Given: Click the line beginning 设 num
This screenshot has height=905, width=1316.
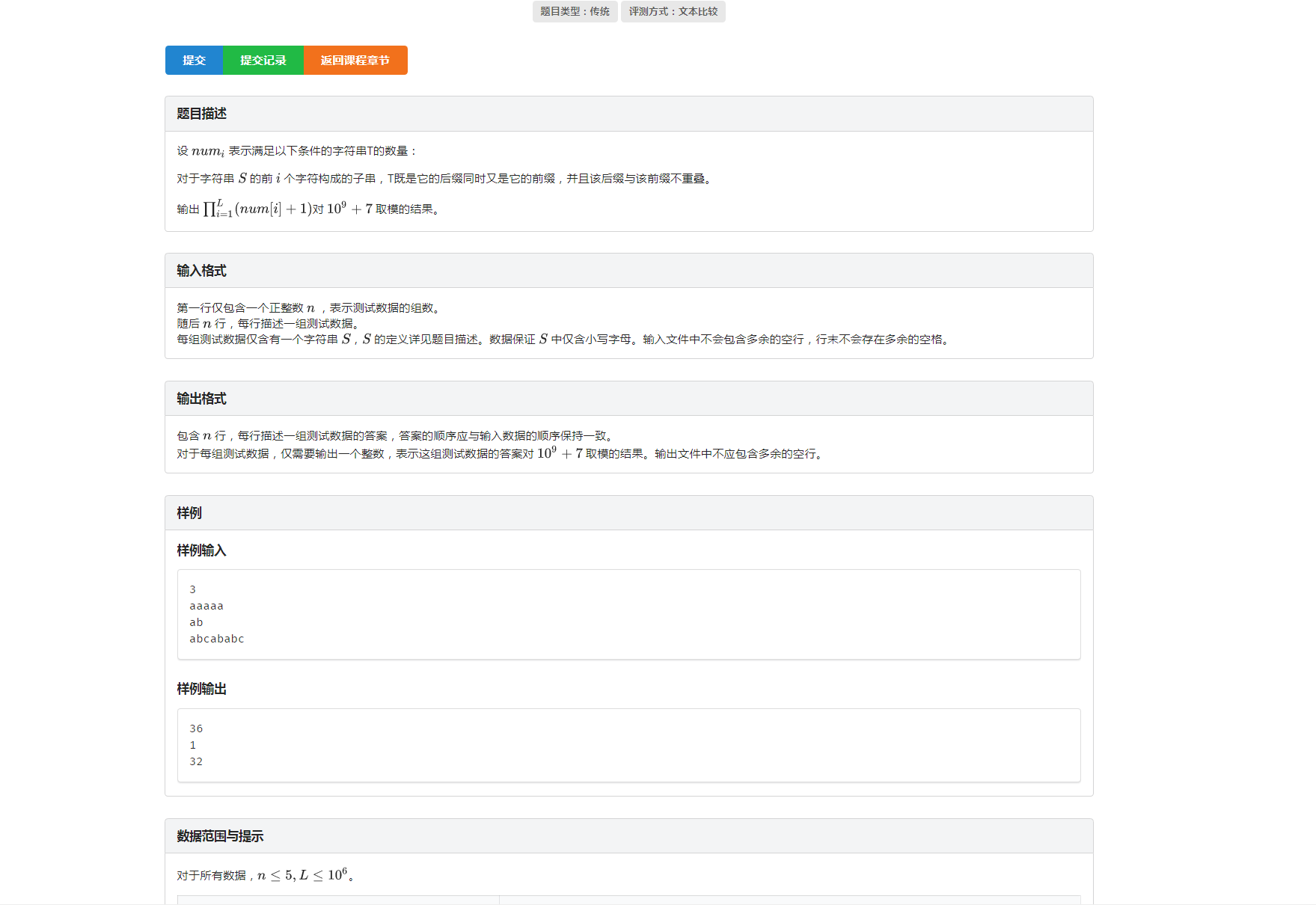Looking at the screenshot, I should [x=297, y=151].
